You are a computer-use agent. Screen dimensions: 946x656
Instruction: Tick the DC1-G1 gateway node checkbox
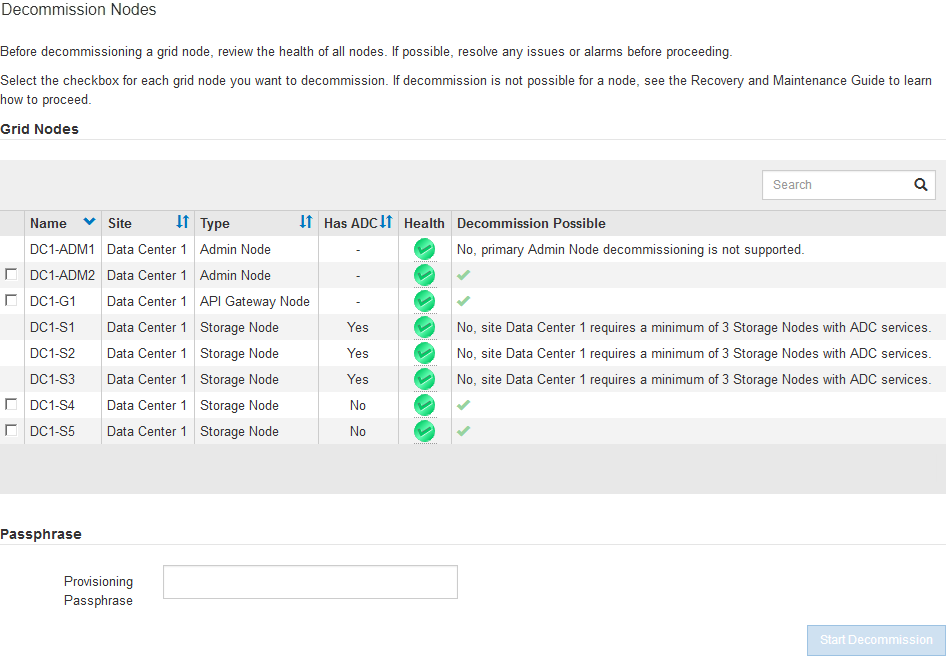11,300
